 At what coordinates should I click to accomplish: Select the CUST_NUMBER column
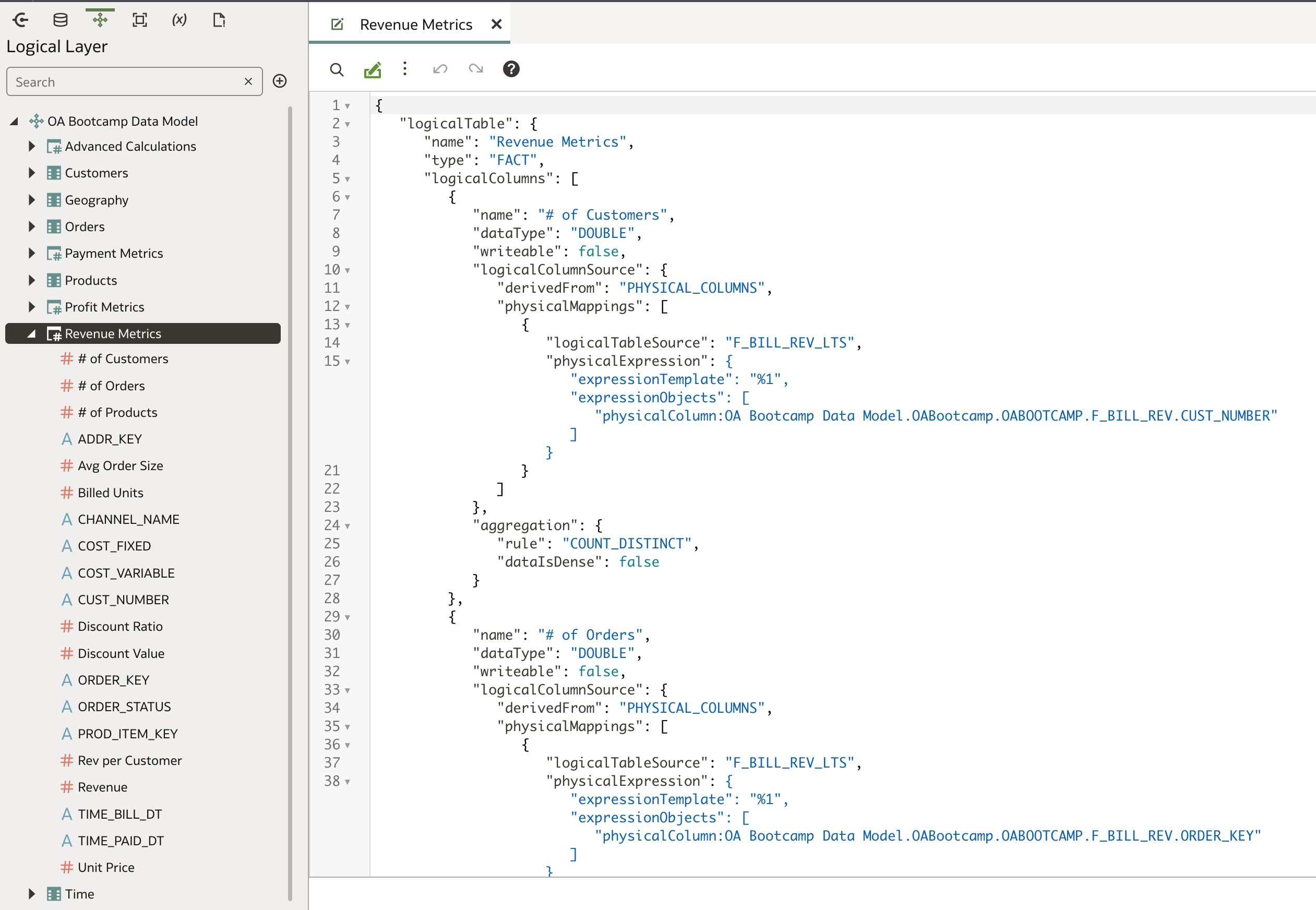(x=123, y=599)
